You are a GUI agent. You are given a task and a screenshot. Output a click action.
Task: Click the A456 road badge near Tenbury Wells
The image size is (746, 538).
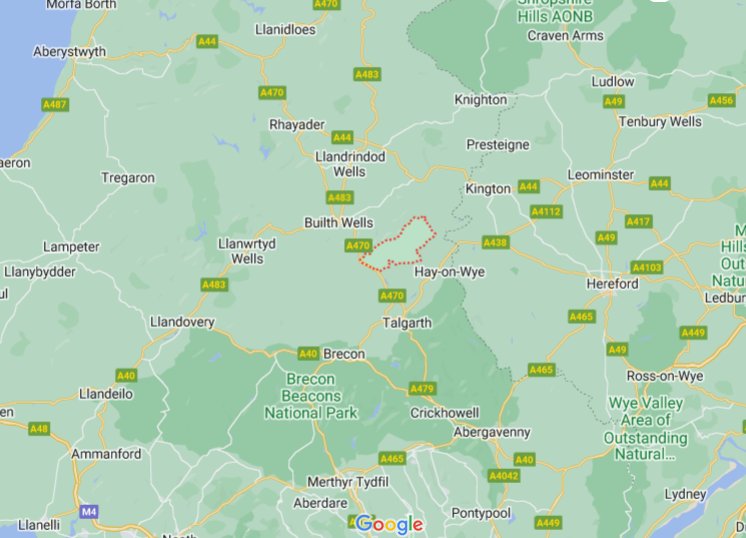(x=721, y=100)
